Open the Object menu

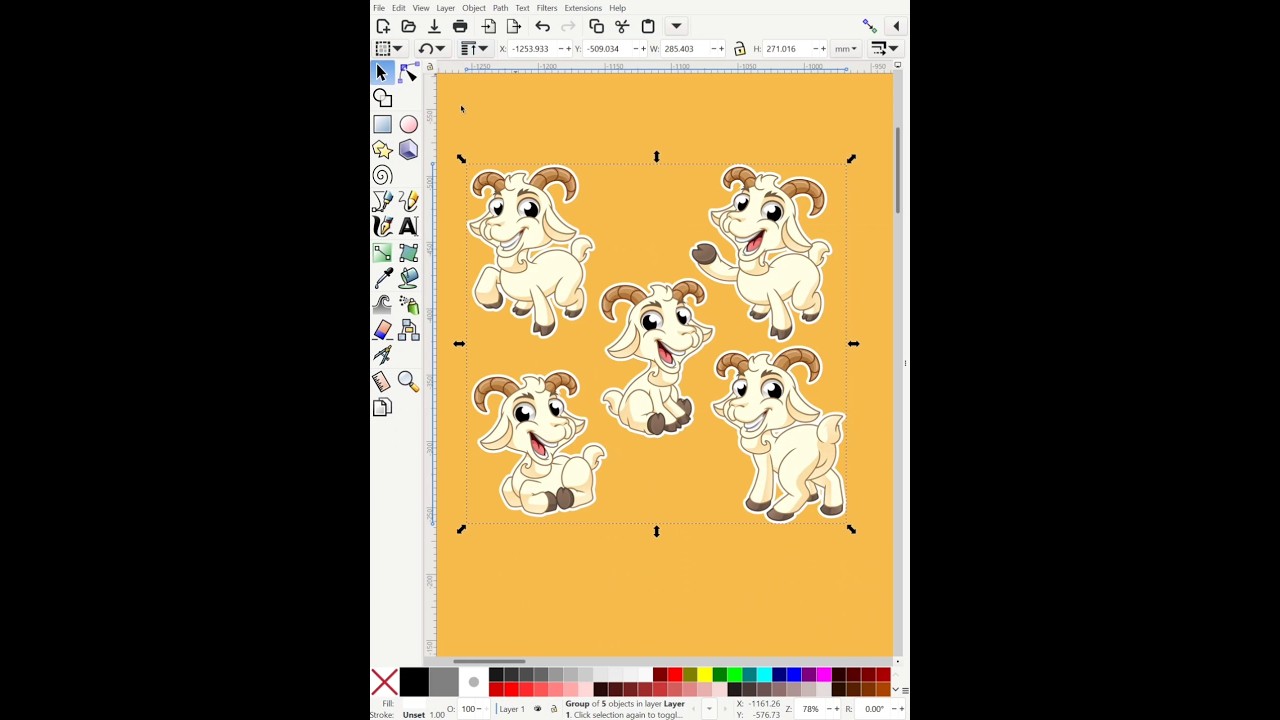pos(474,8)
